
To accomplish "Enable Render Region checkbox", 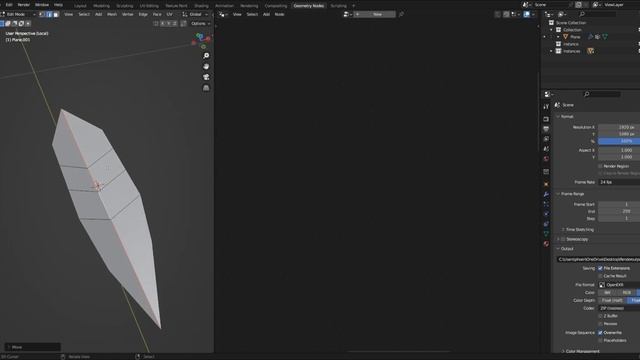I will click(x=600, y=166).
